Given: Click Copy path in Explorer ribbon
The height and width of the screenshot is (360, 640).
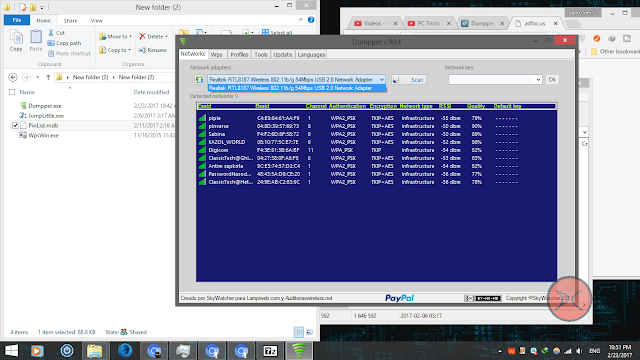Looking at the screenshot, I should pos(64,43).
